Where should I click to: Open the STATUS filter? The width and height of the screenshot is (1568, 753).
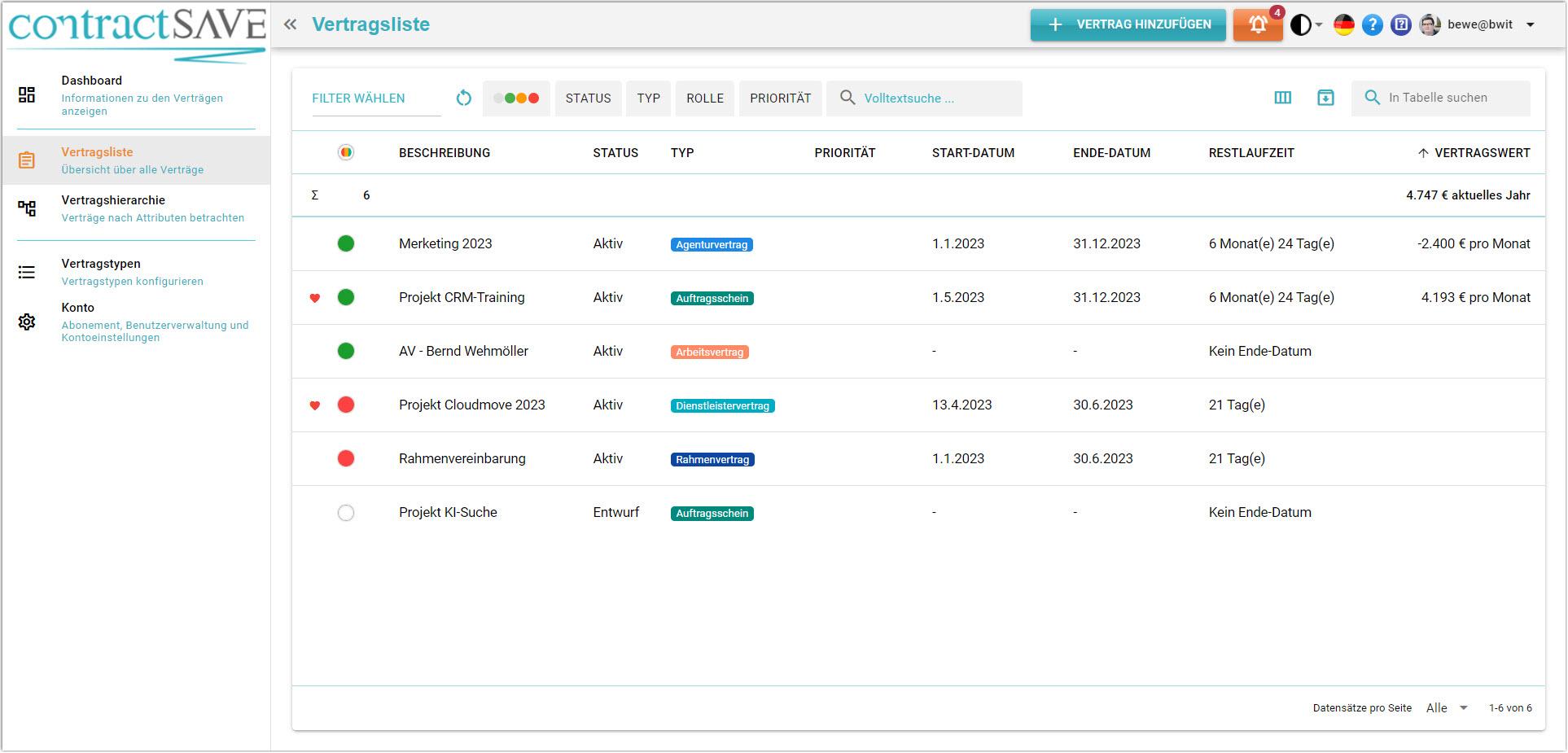click(588, 99)
